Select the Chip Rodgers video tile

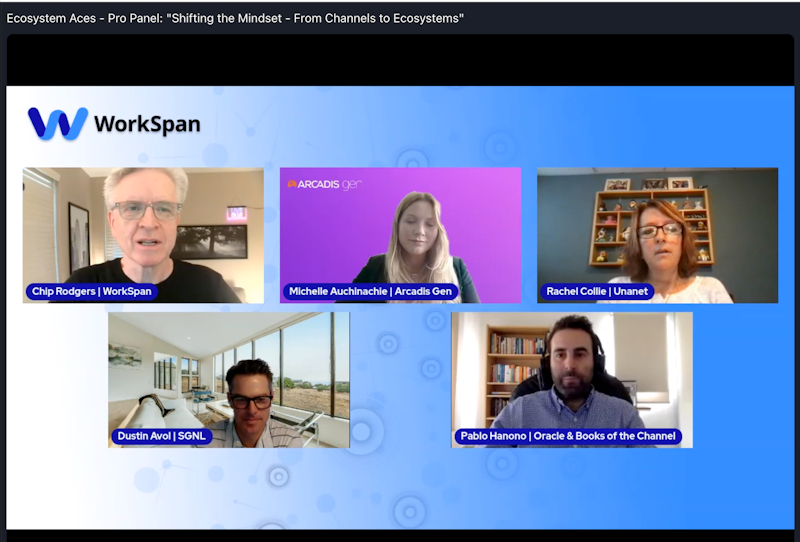coord(143,235)
